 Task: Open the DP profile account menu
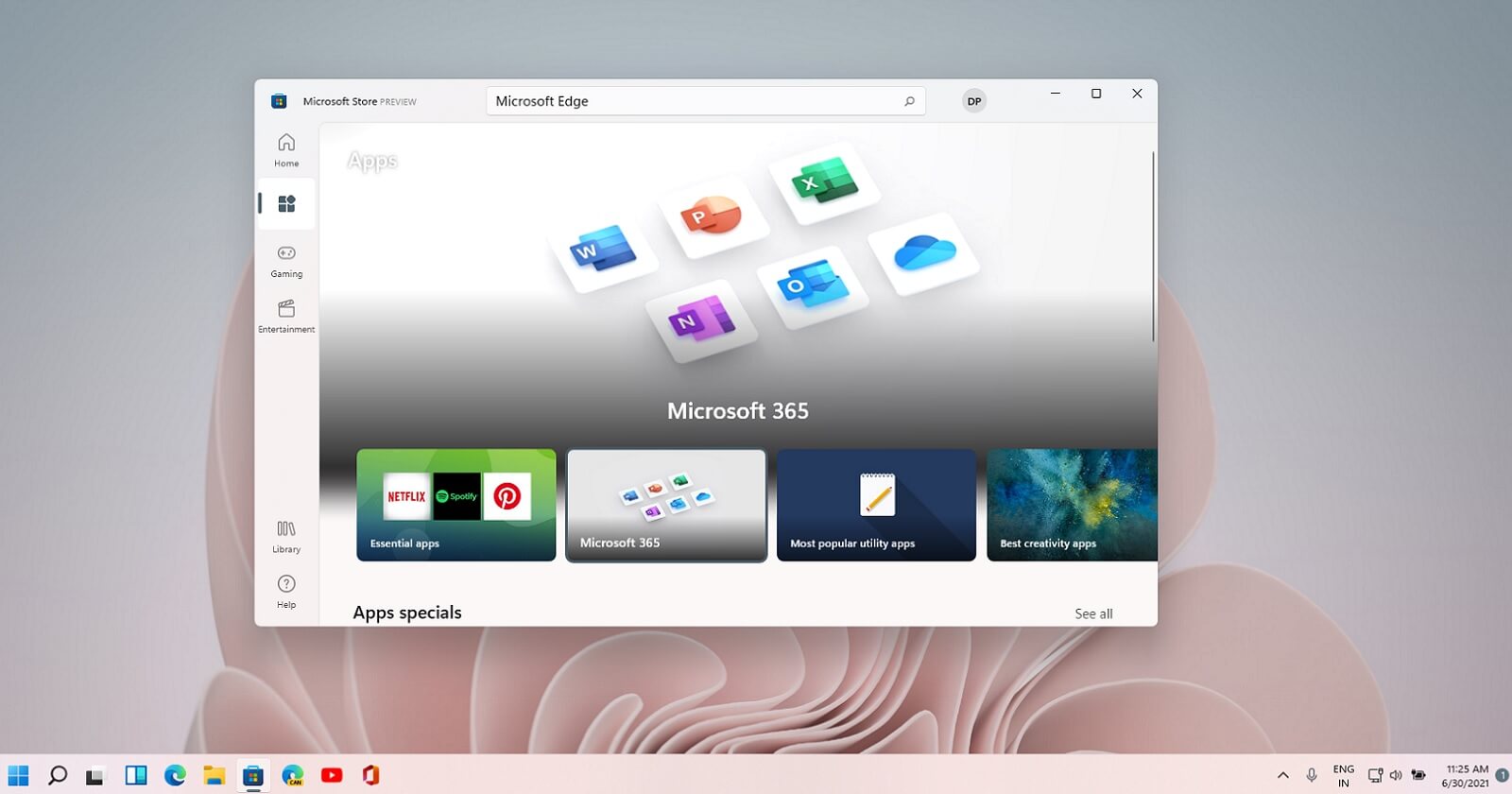[x=974, y=101]
